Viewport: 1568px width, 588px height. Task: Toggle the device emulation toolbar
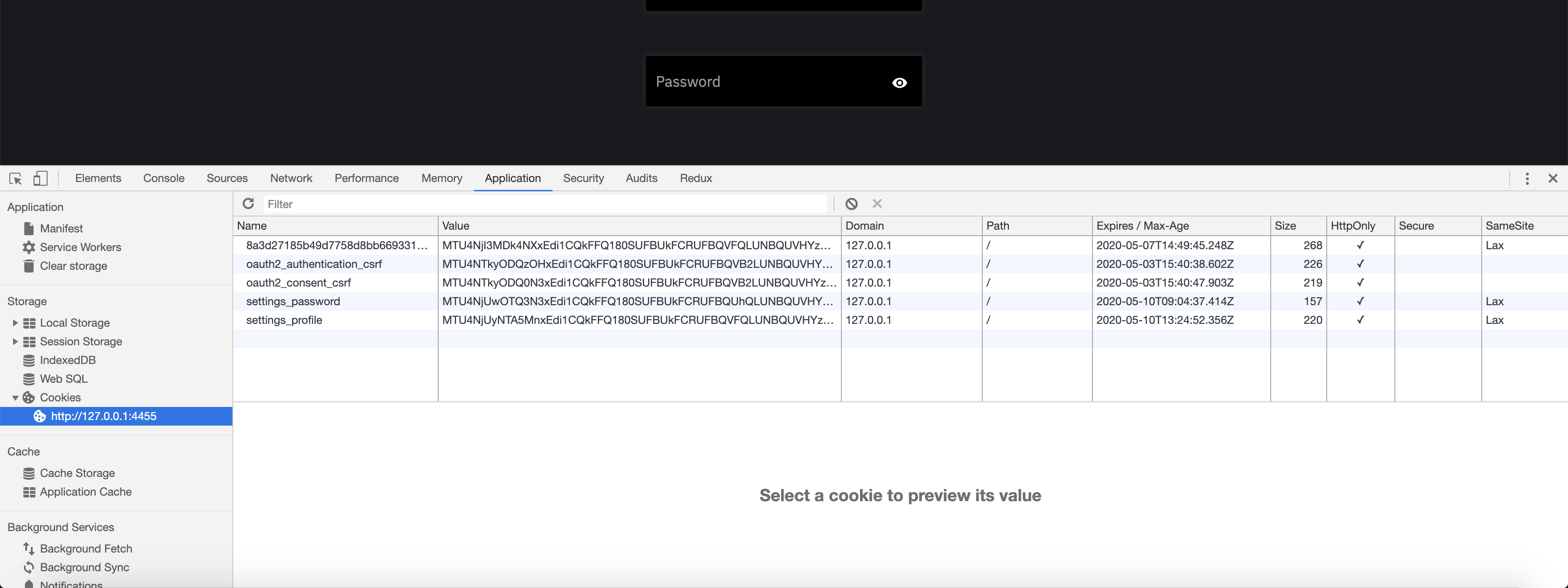pos(40,178)
